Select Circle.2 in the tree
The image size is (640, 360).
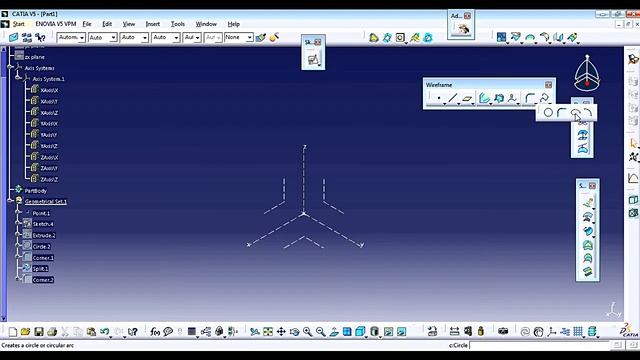click(x=42, y=247)
